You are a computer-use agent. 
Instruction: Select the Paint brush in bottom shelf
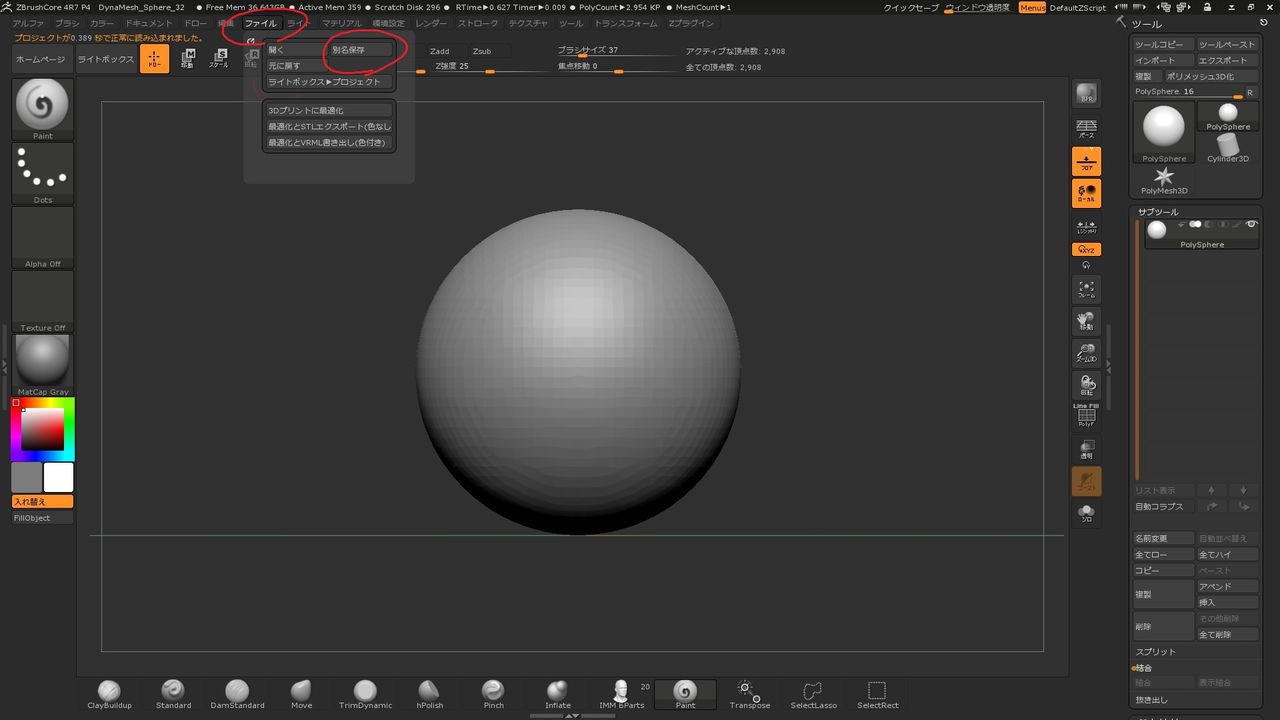point(685,695)
